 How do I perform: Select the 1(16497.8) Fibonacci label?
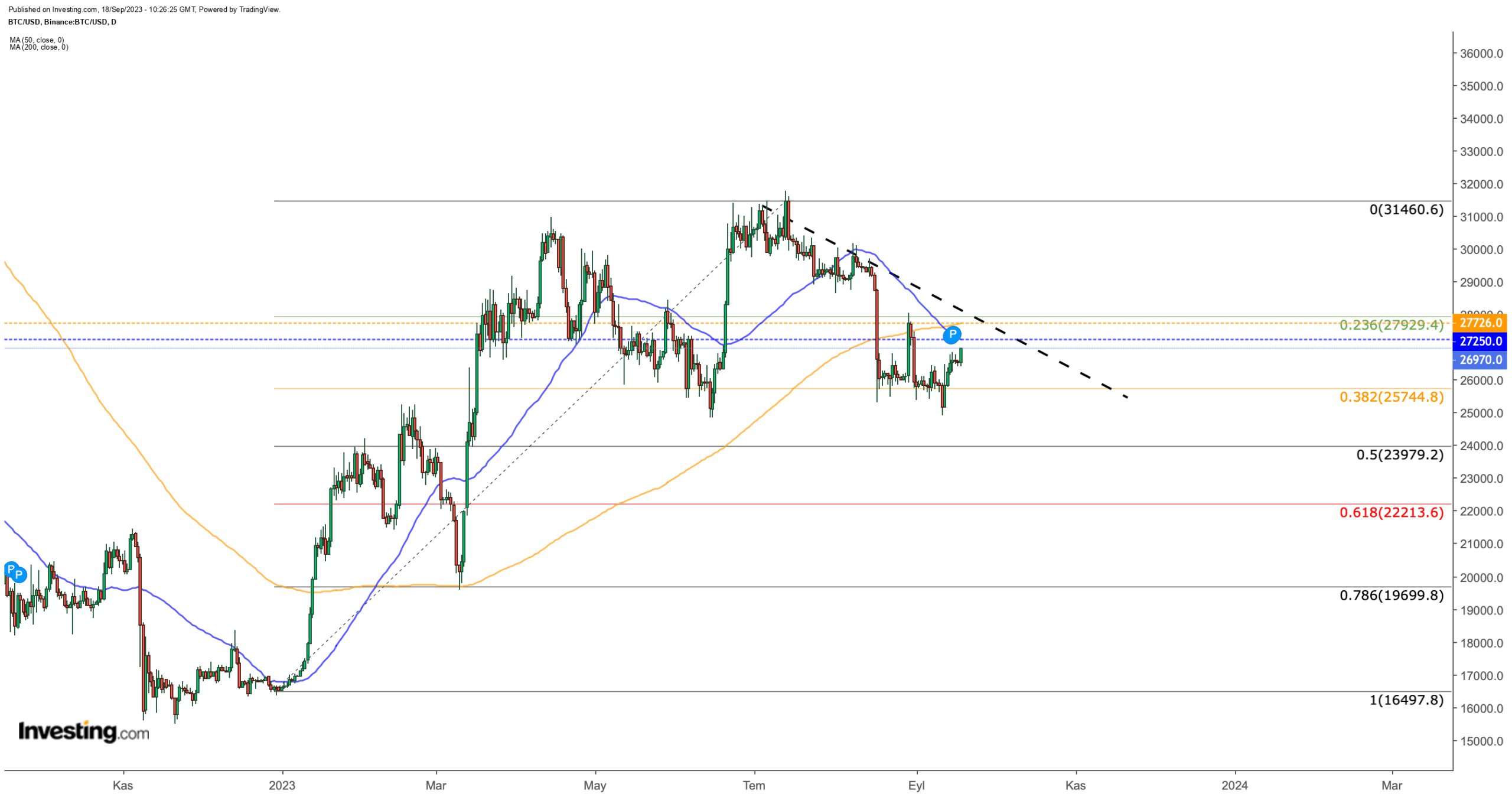pyautogui.click(x=1406, y=700)
